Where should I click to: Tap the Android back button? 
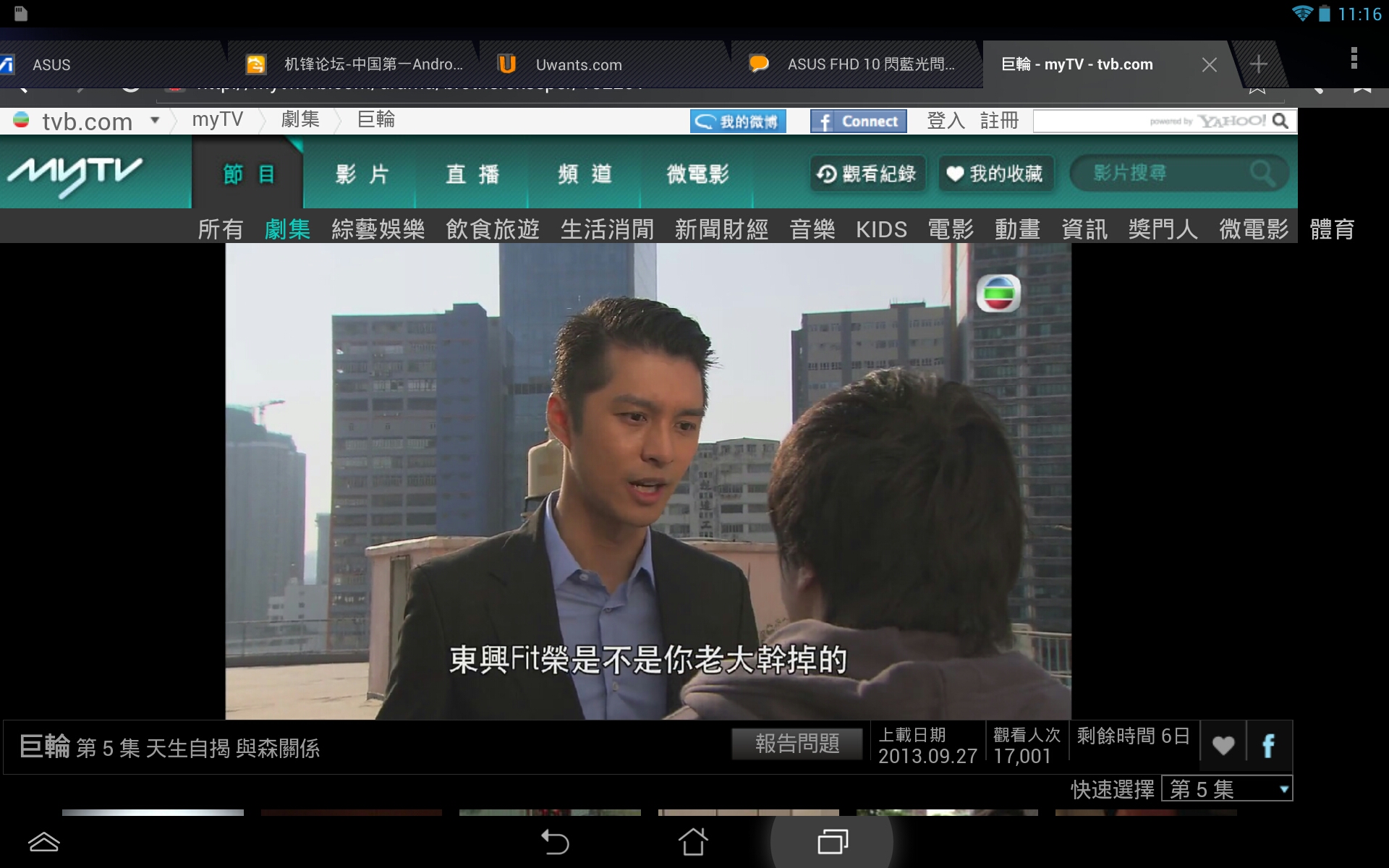(556, 842)
